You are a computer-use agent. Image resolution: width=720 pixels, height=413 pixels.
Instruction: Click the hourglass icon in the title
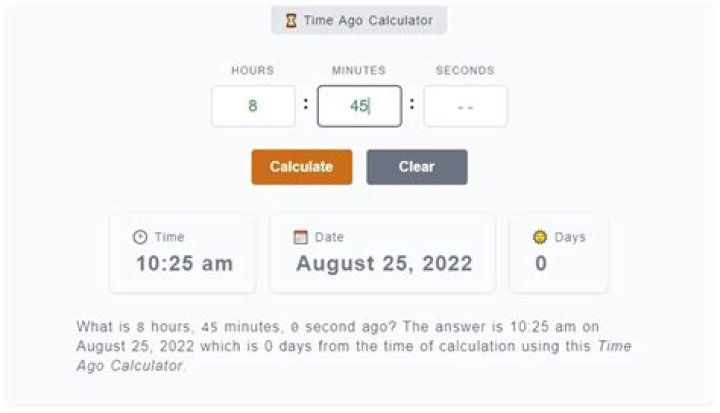coord(291,20)
